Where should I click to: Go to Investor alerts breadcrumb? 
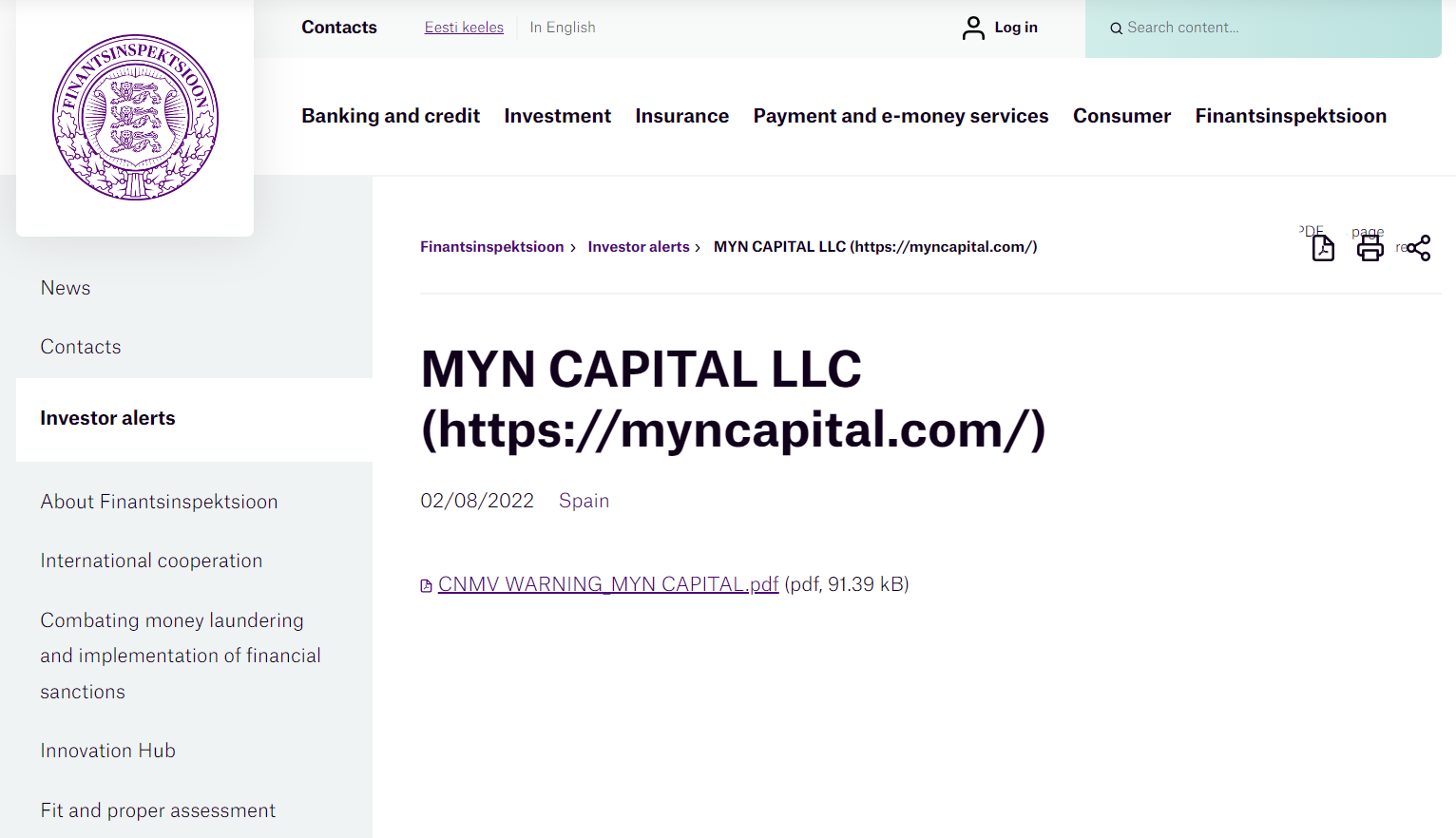pos(638,247)
